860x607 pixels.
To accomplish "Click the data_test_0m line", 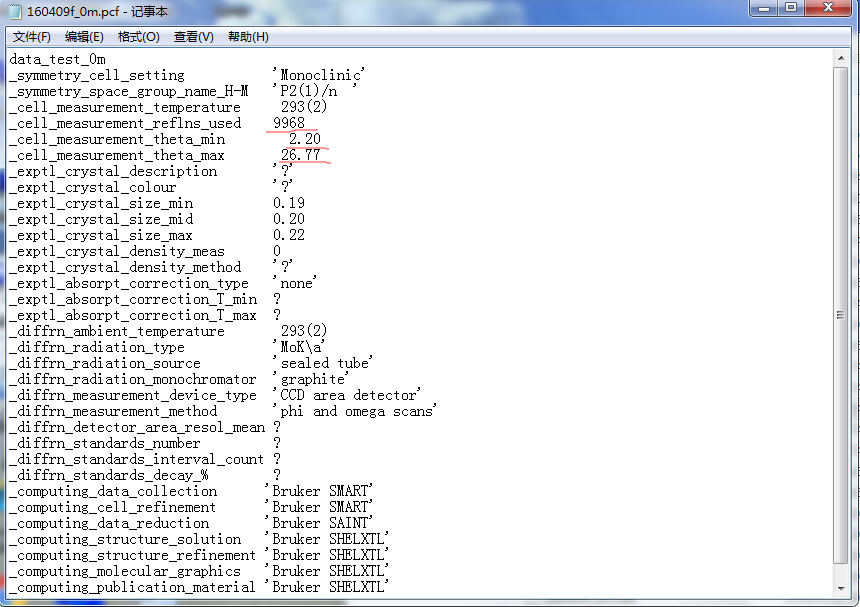I will click(58, 59).
